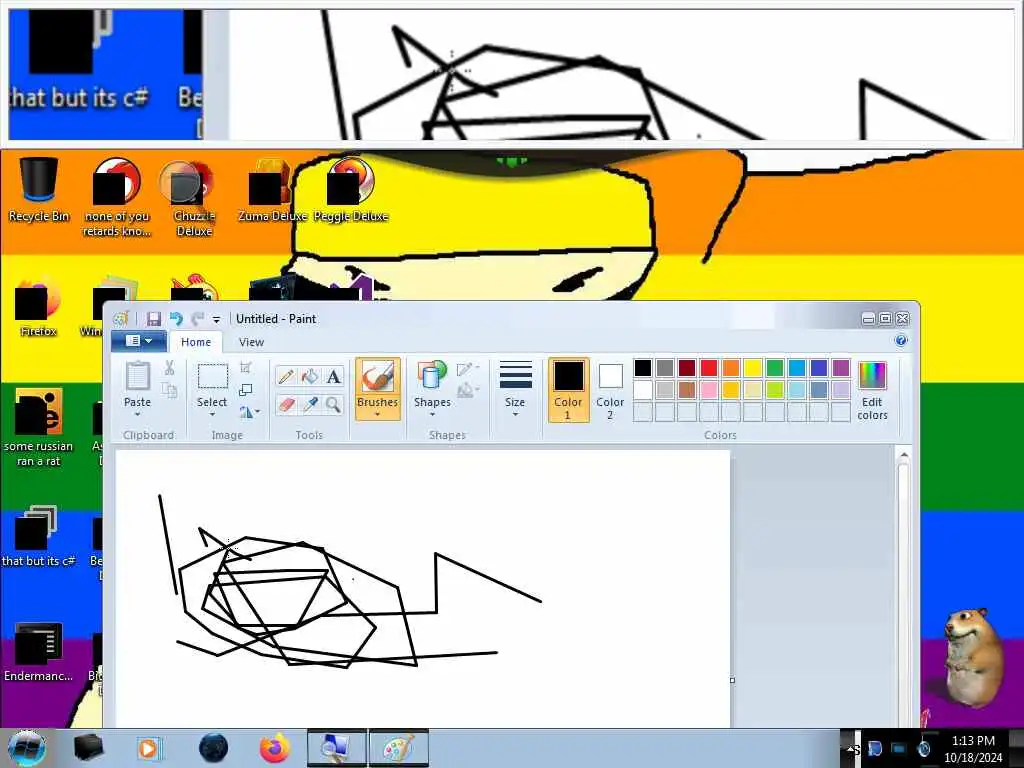Pick the green color swatch

[775, 368]
